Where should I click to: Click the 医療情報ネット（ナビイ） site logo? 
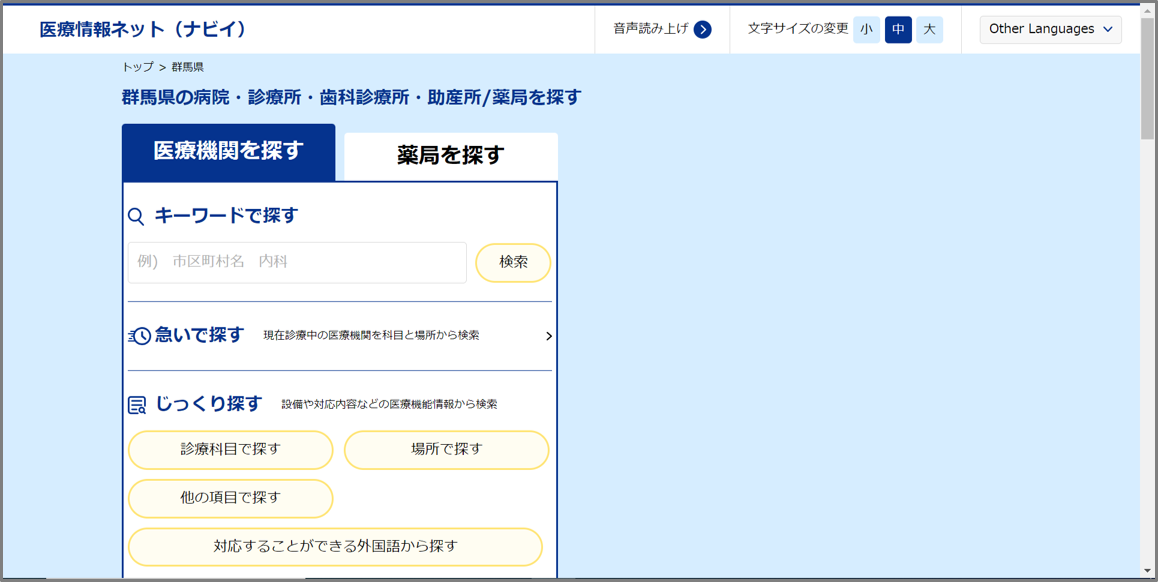143,30
